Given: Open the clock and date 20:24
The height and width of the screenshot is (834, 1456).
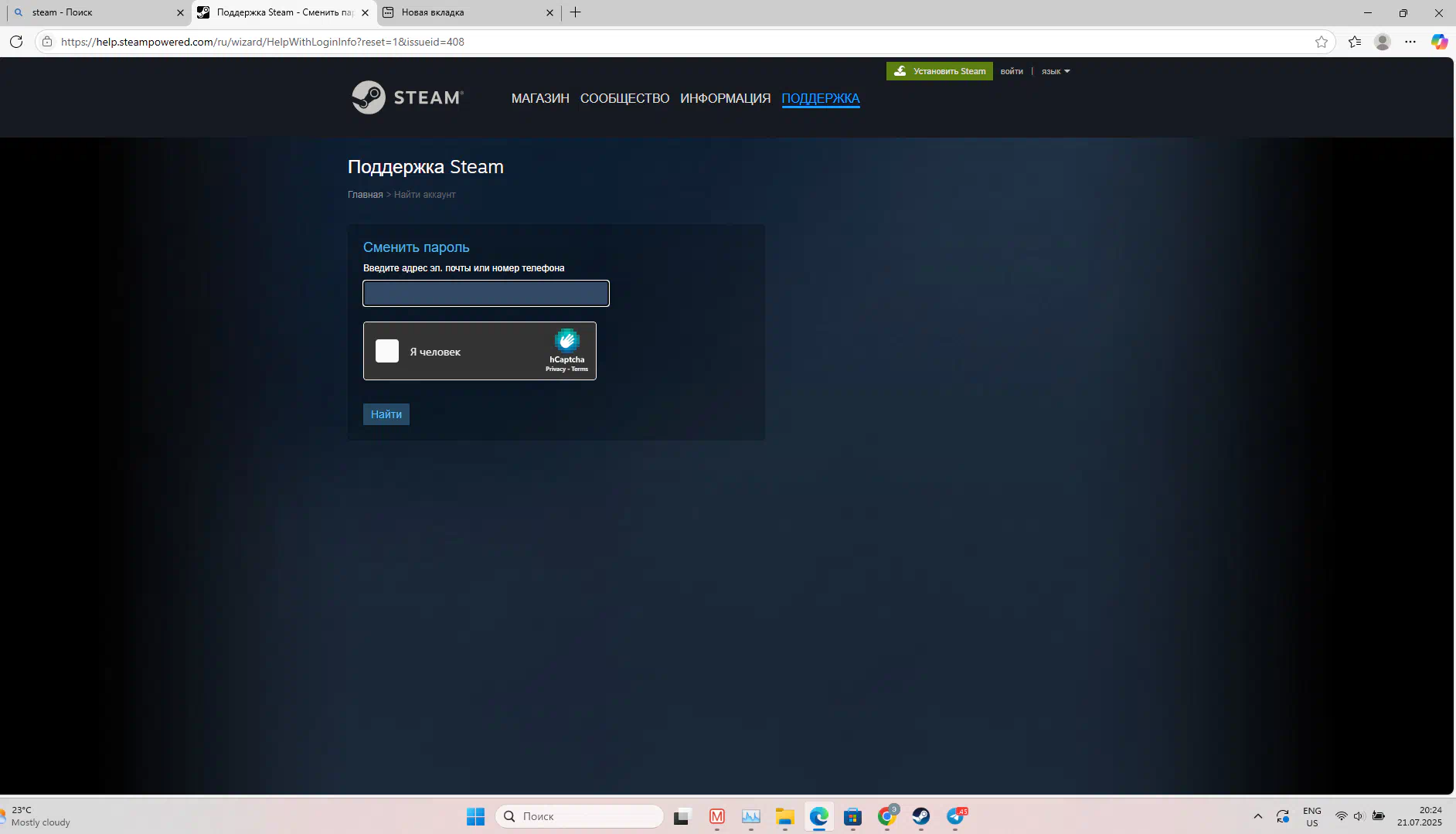Looking at the screenshot, I should click(x=1420, y=816).
